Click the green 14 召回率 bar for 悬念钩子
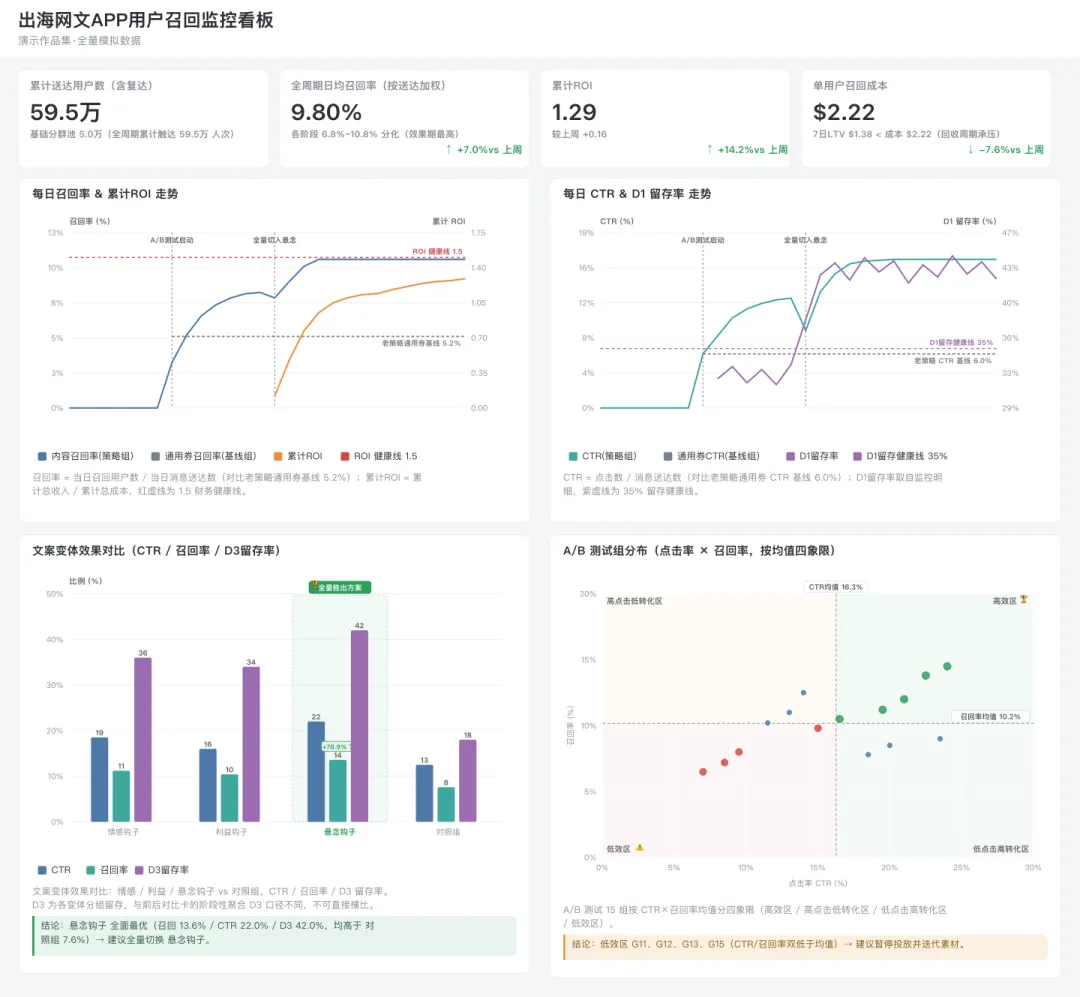This screenshot has height=997, width=1080. [338, 790]
